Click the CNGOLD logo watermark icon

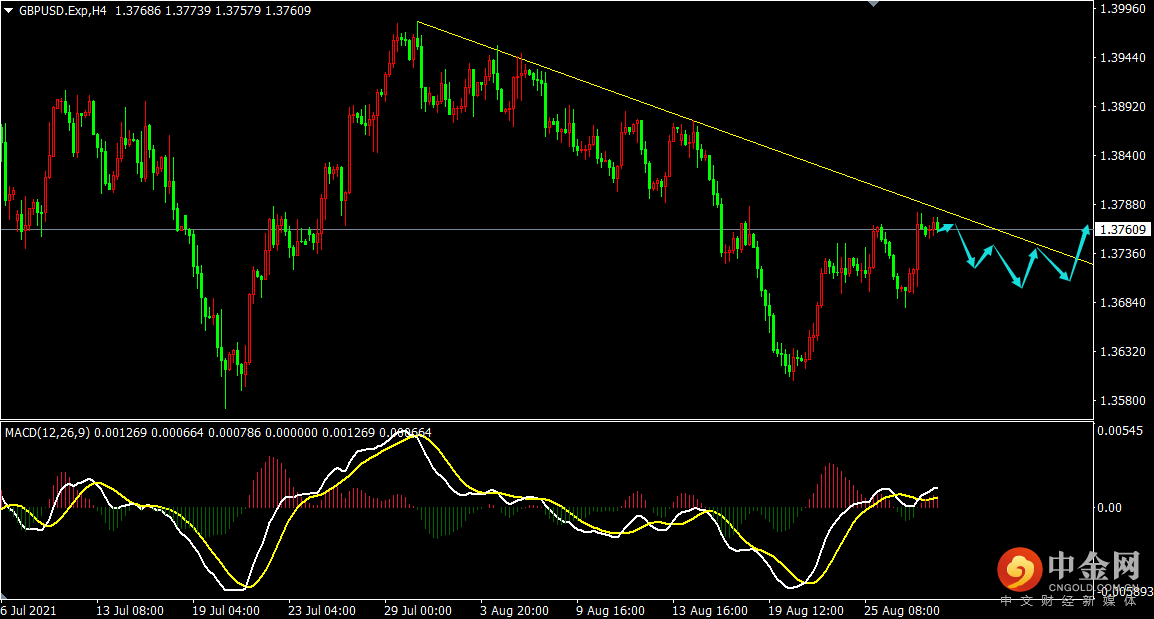pyautogui.click(x=1019, y=569)
